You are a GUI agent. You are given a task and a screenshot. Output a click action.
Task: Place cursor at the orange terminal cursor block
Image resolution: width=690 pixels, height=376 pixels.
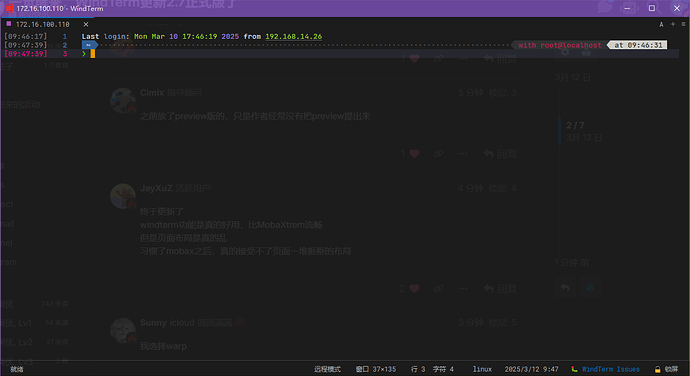[x=93, y=54]
